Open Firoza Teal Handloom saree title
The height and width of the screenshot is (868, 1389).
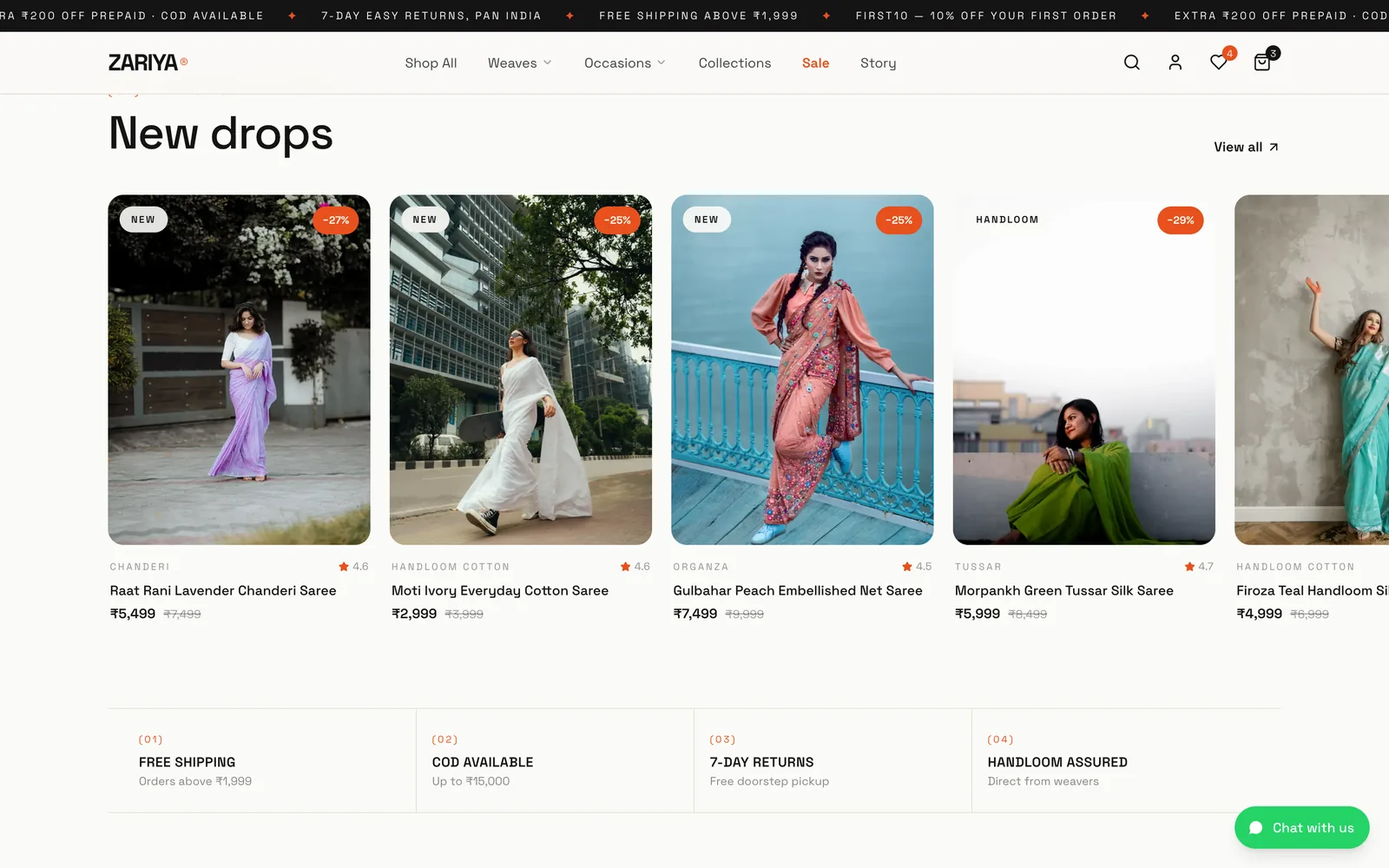coord(1313,590)
